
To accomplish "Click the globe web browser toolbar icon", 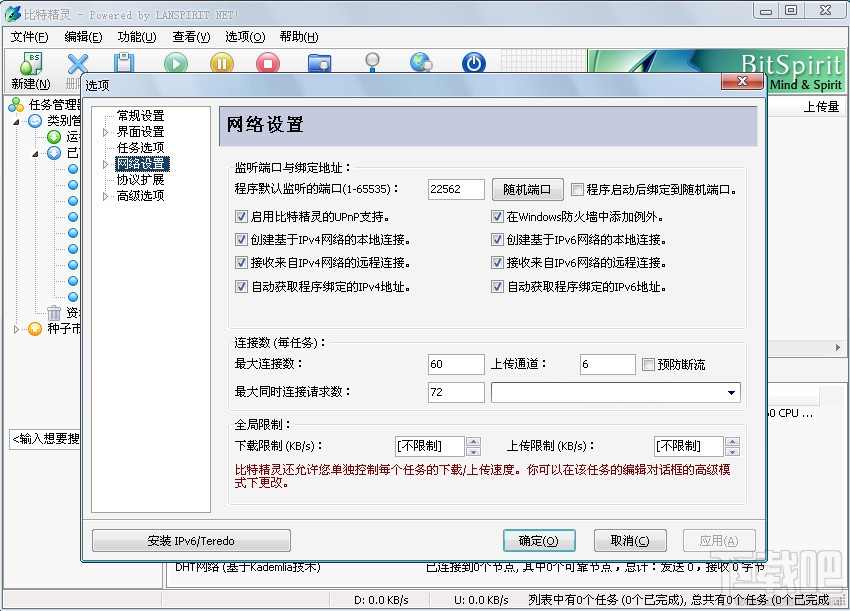I will (x=422, y=63).
